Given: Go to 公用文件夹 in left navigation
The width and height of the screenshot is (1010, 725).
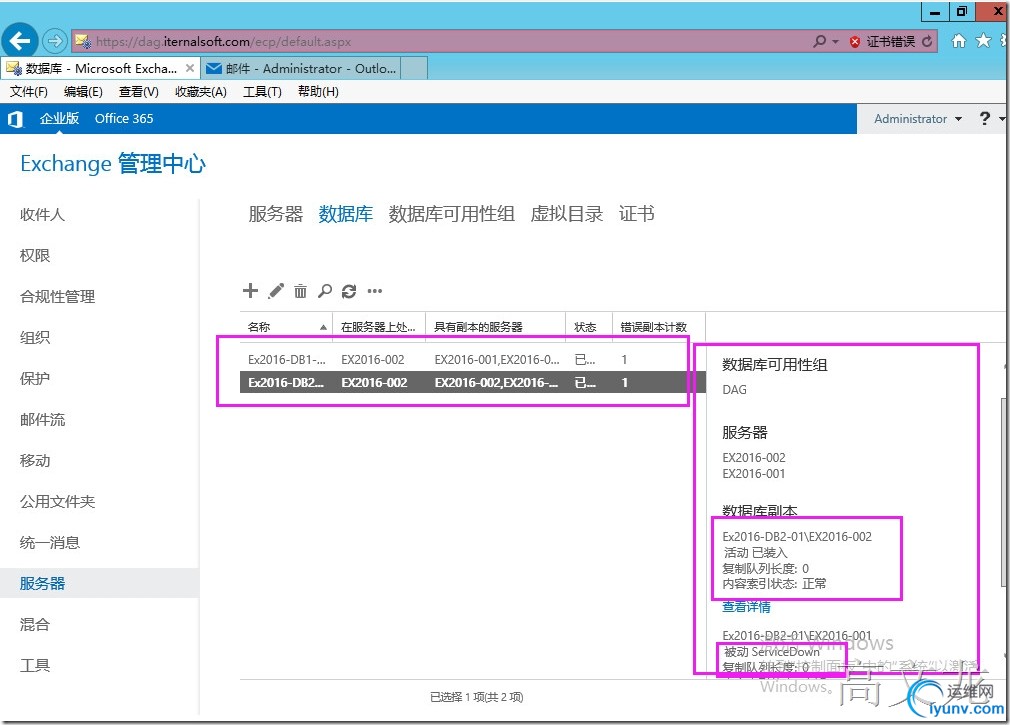Looking at the screenshot, I should pos(57,502).
